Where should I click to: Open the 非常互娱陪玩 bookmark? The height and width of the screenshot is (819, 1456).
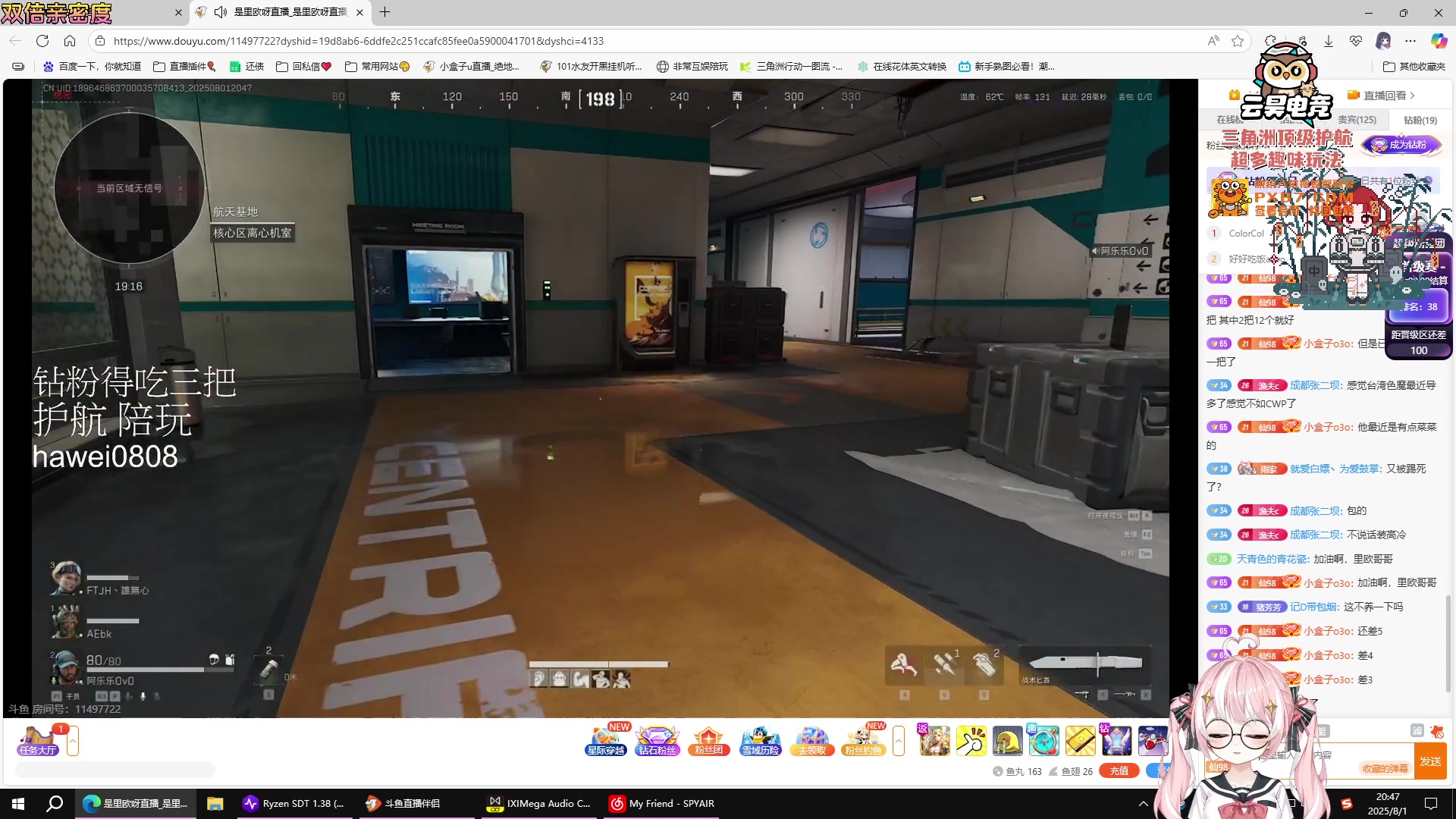click(x=692, y=67)
